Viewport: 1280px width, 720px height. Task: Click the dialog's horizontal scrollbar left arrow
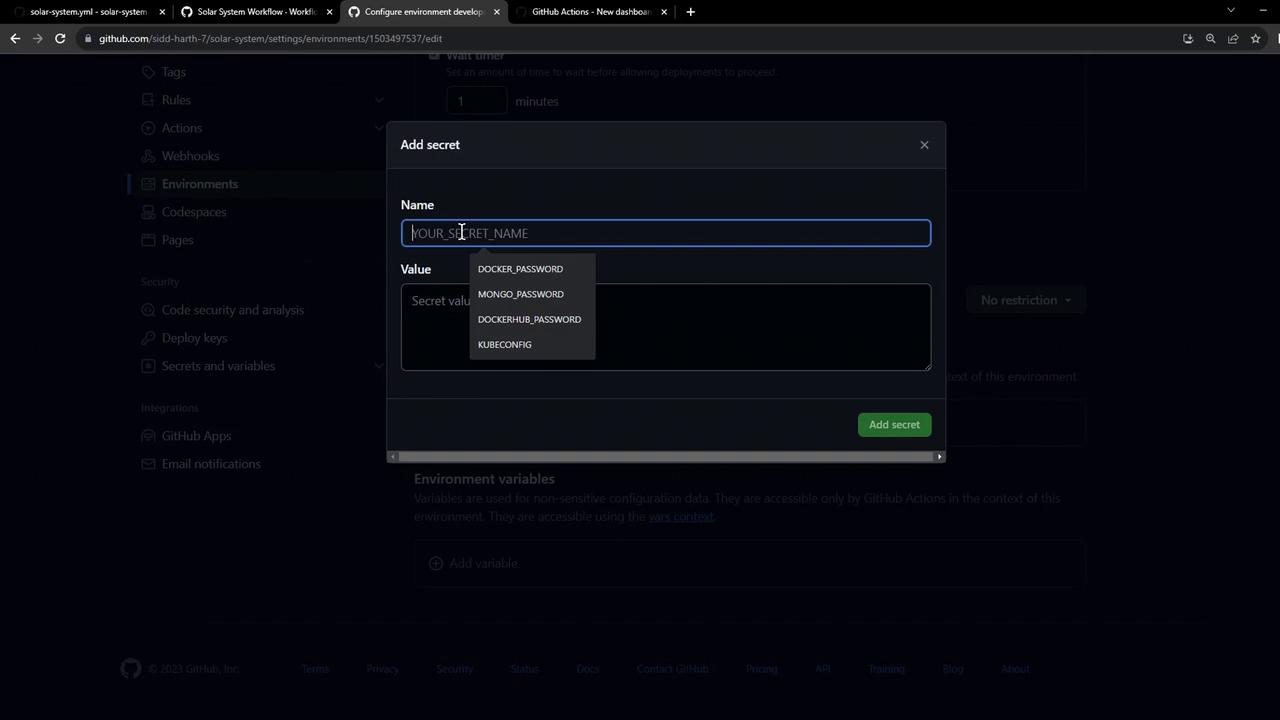[x=393, y=457]
